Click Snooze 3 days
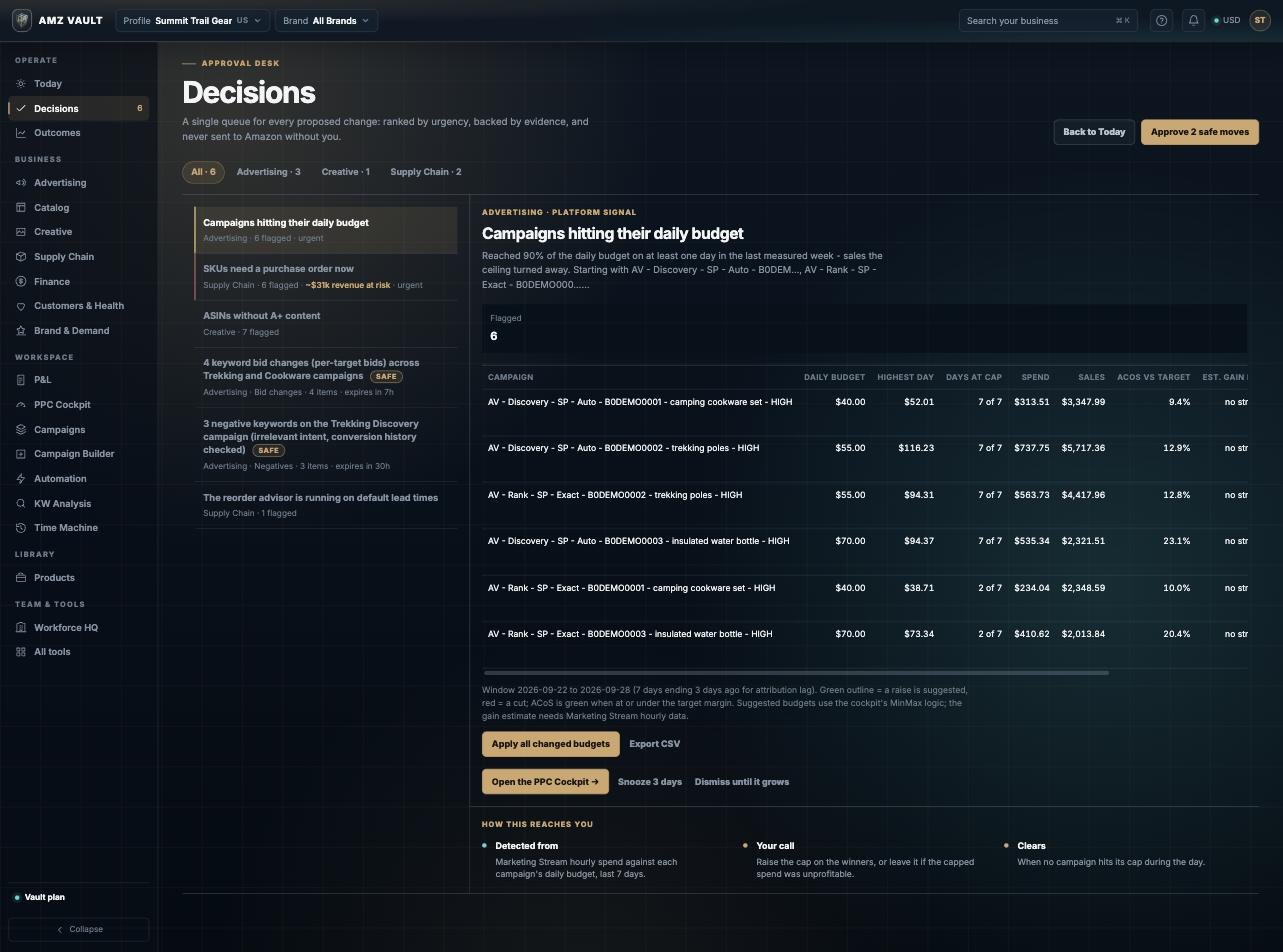Screen dimensions: 1283x952 pyautogui.click(x=650, y=782)
